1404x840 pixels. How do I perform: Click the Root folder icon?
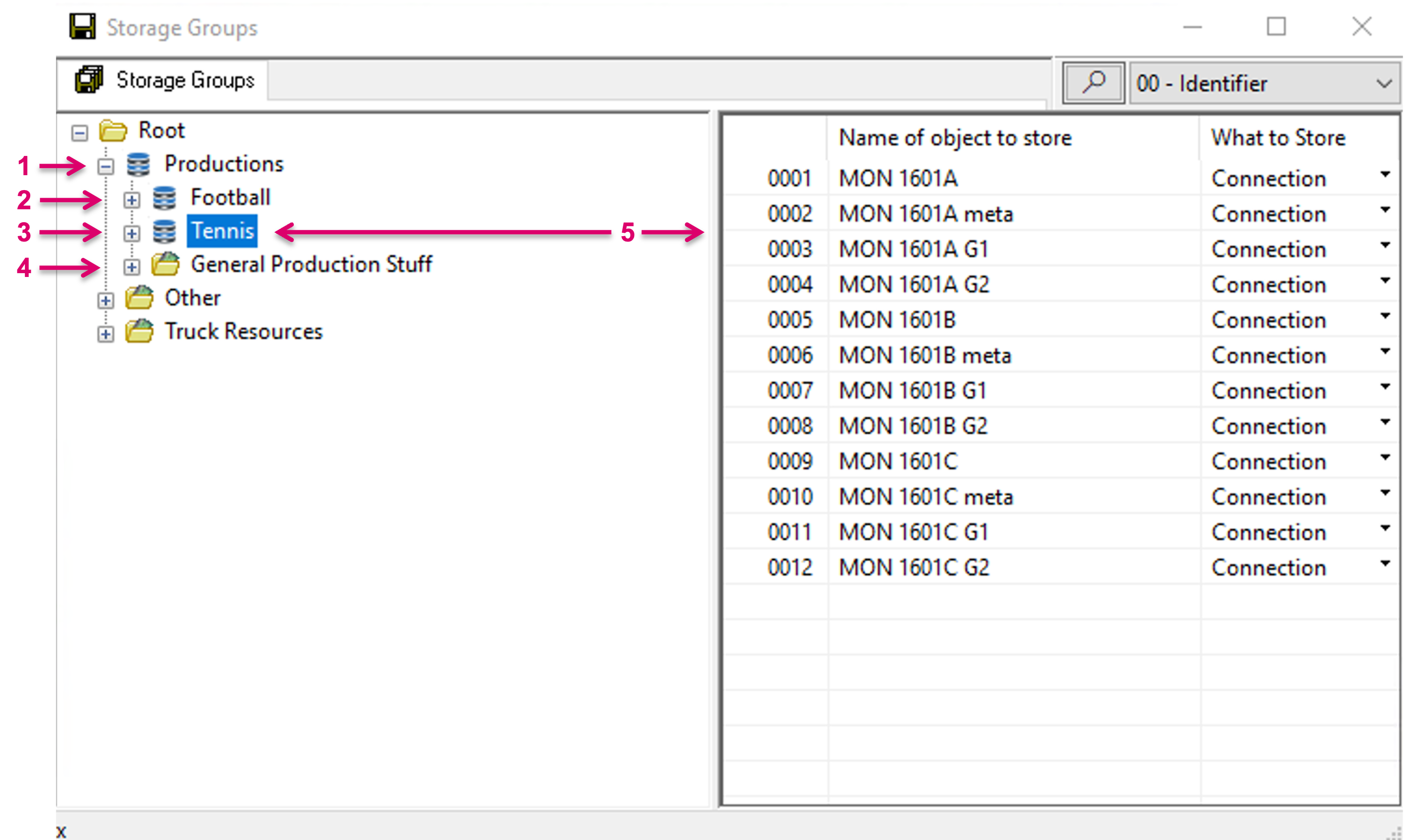tap(113, 131)
